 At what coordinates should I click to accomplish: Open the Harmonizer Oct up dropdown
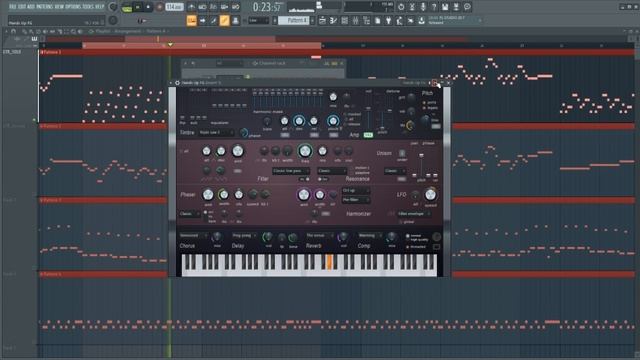tap(356, 191)
